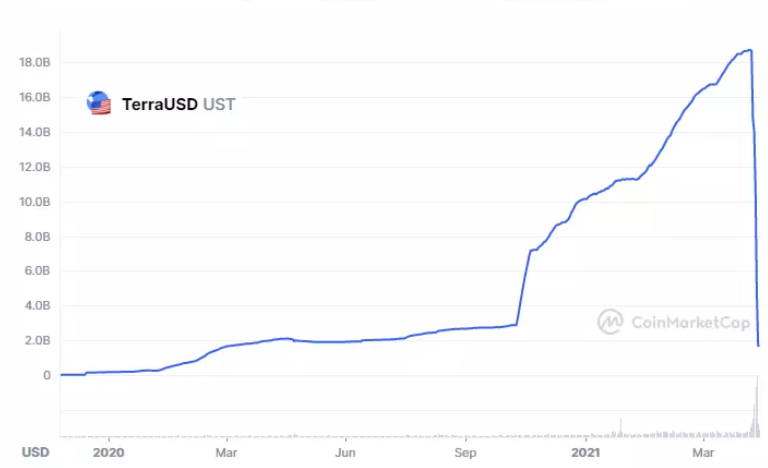Screen dimensions: 768x468
Task: Click the bottom end of the crash line
Action: coord(758,345)
